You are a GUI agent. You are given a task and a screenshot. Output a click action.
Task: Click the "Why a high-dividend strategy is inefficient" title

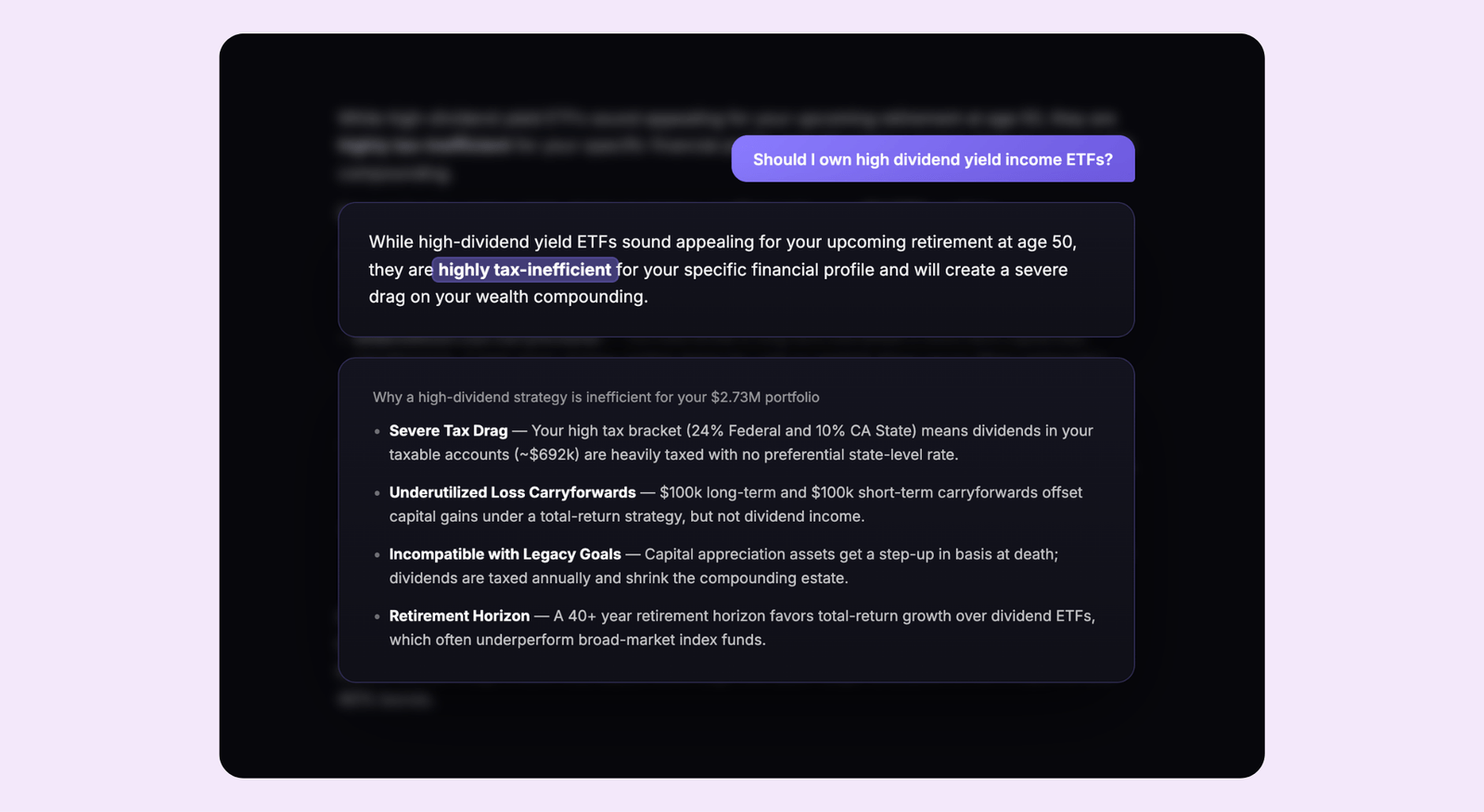(x=595, y=397)
